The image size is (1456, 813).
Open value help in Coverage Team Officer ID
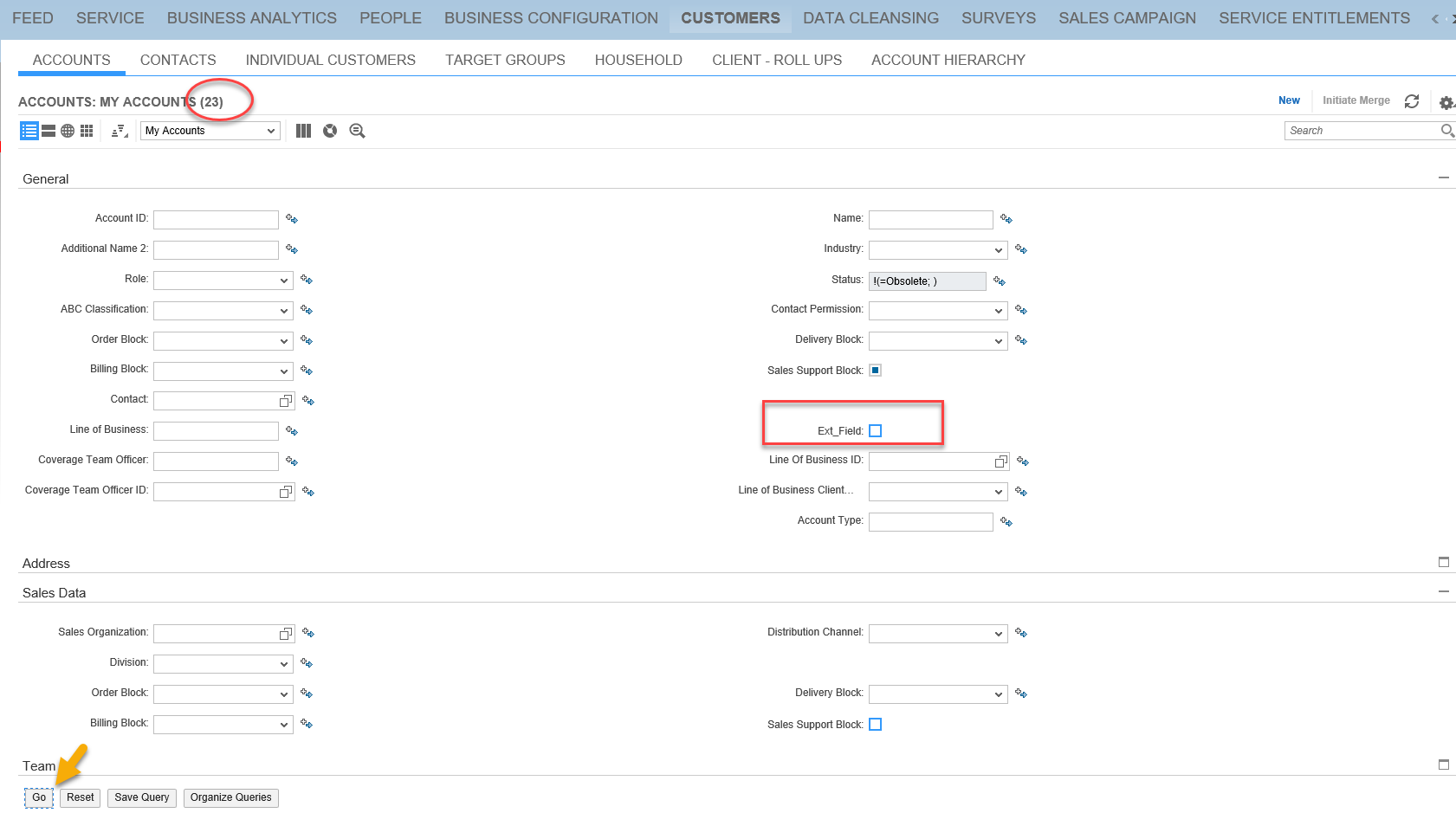[x=286, y=492]
